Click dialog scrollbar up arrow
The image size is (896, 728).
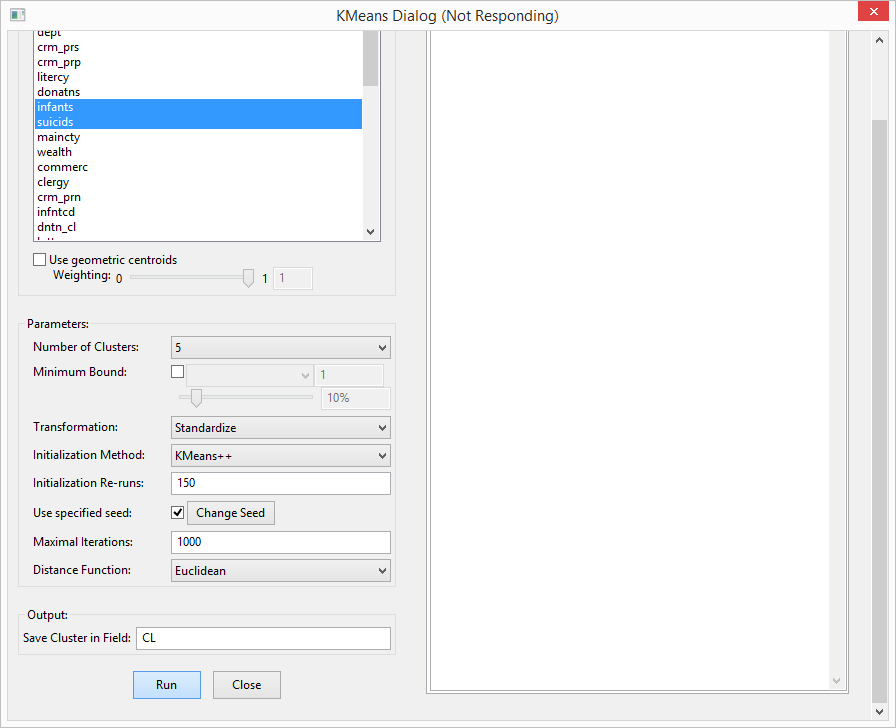879,40
